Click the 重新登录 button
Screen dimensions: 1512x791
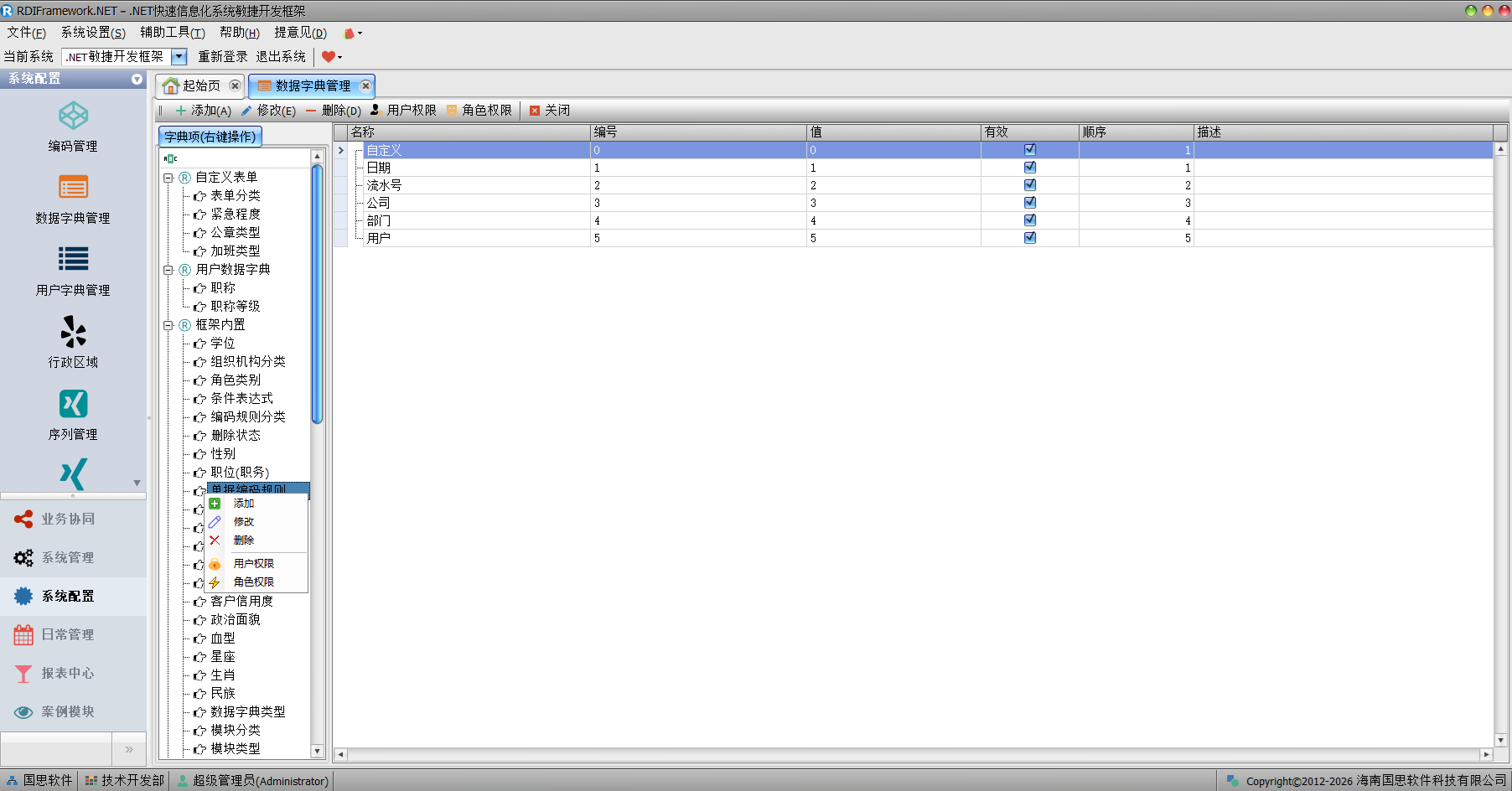click(x=222, y=57)
